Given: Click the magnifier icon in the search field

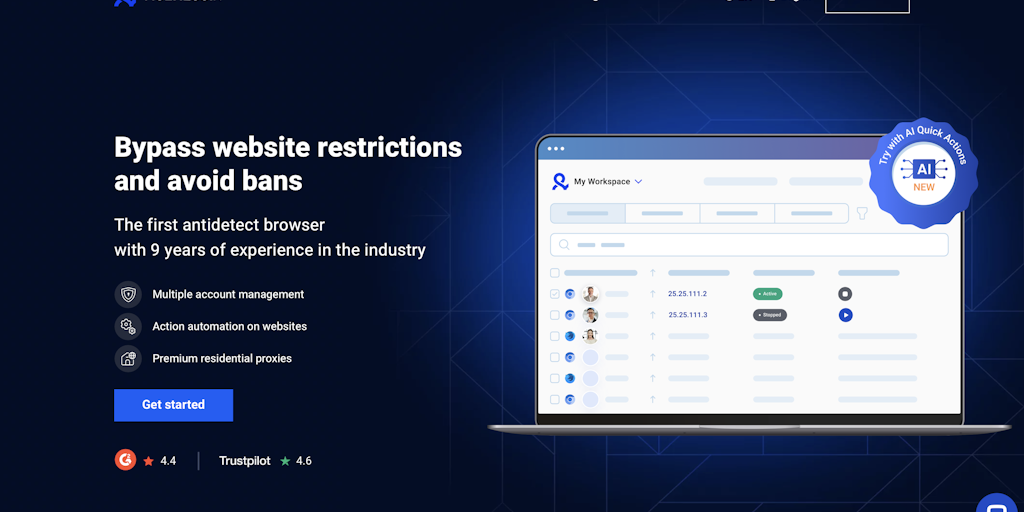Looking at the screenshot, I should (x=564, y=245).
